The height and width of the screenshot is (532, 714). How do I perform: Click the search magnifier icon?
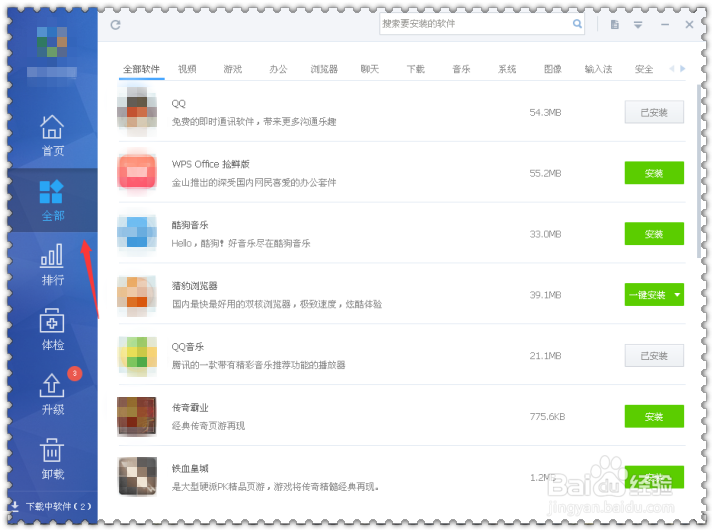pos(577,24)
